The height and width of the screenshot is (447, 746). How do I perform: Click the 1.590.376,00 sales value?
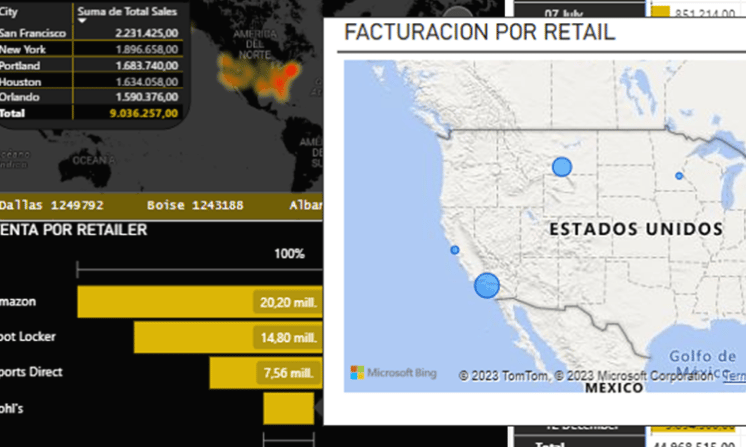(x=147, y=97)
